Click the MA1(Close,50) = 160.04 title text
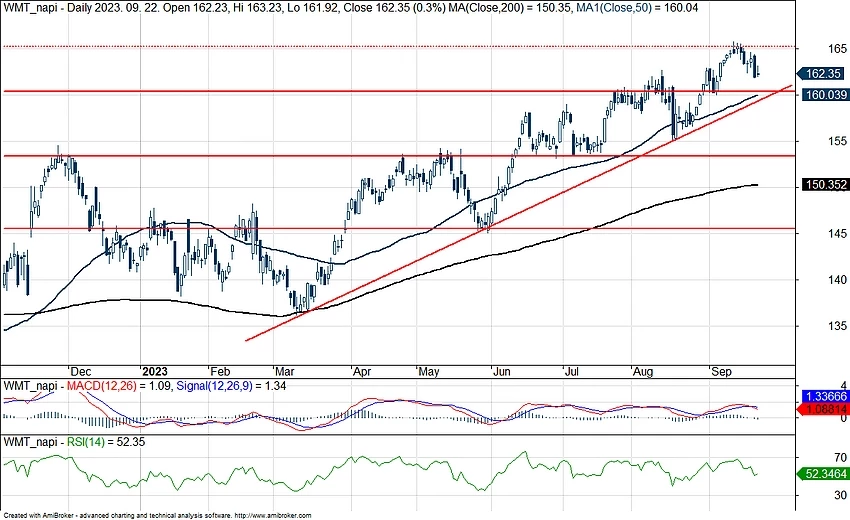This screenshot has height=520, width=850. coord(637,8)
